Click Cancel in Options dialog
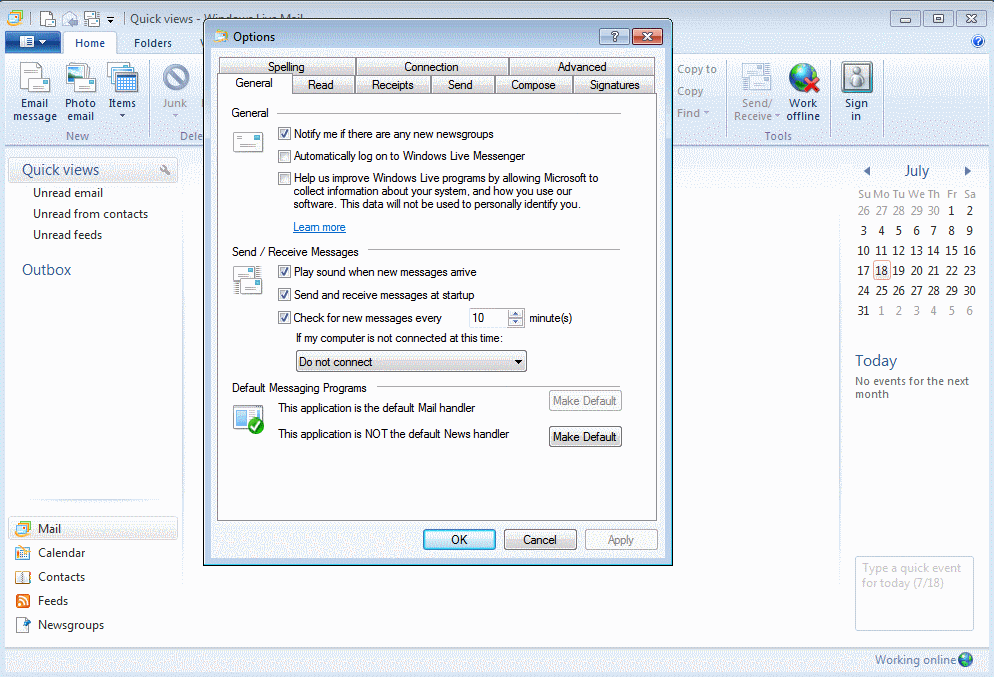This screenshot has width=994, height=677. coord(540,539)
